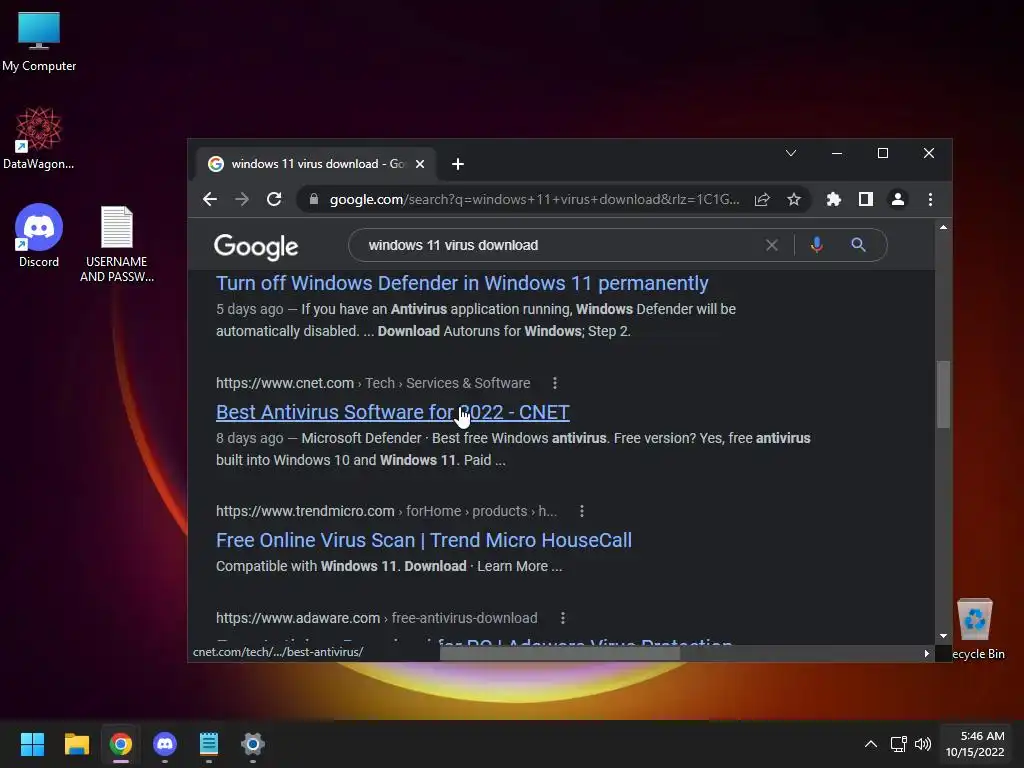Bookmark this page with the star icon

(793, 199)
